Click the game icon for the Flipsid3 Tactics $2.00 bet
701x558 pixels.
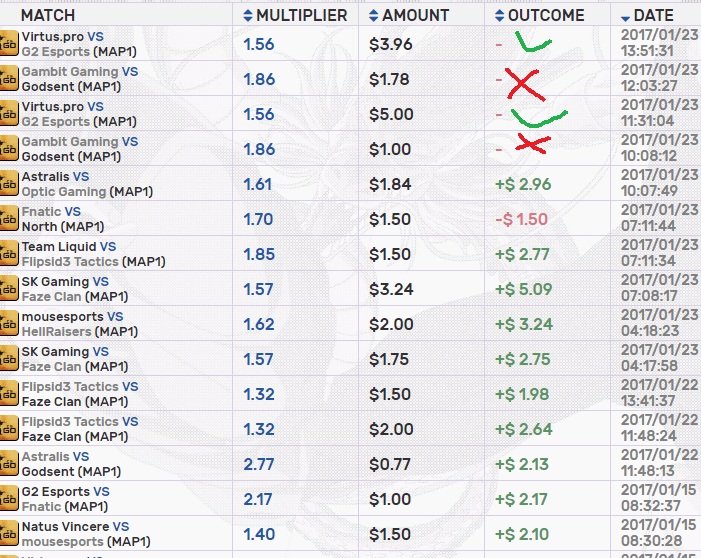(8, 428)
